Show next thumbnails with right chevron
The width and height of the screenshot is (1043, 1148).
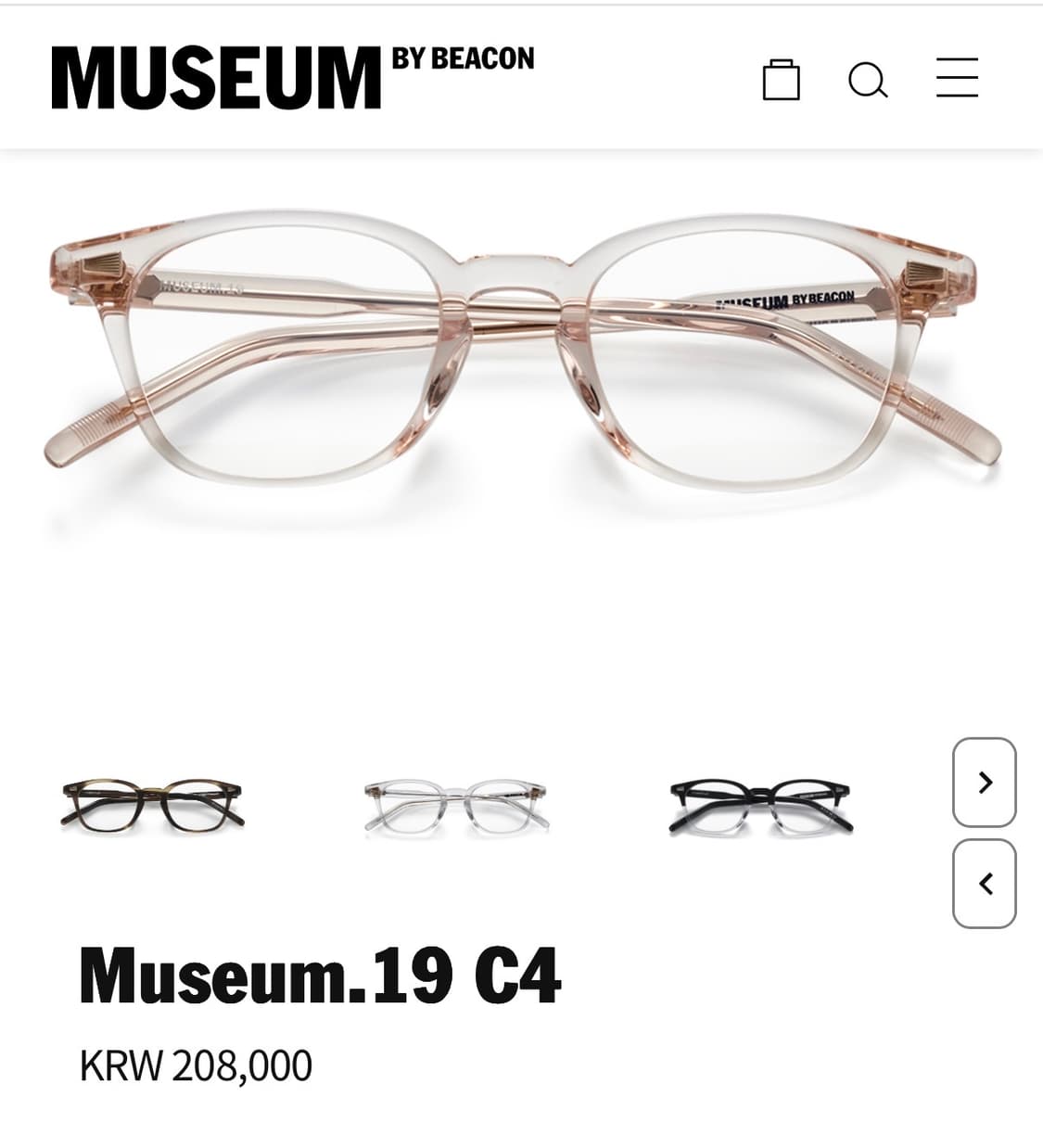click(x=985, y=782)
